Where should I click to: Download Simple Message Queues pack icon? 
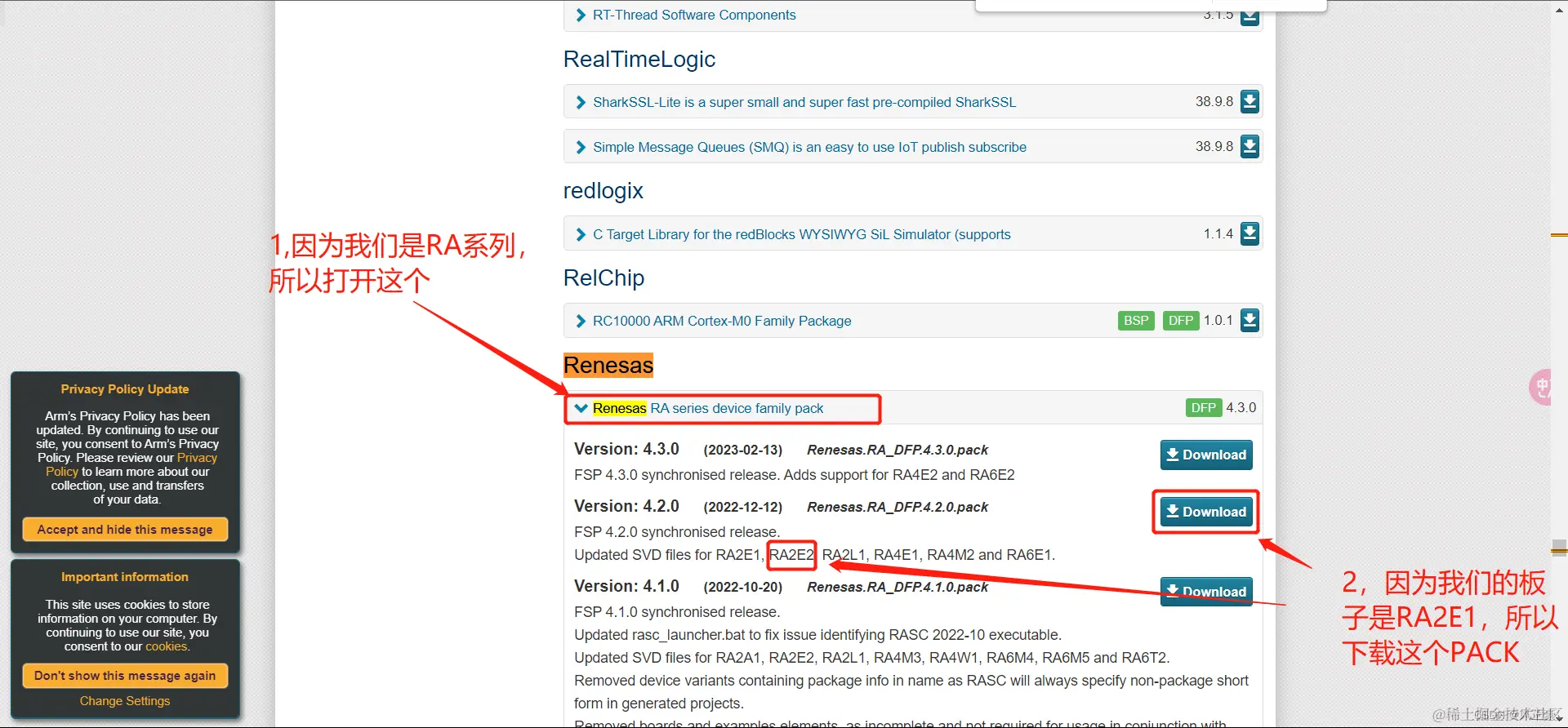click(1249, 147)
